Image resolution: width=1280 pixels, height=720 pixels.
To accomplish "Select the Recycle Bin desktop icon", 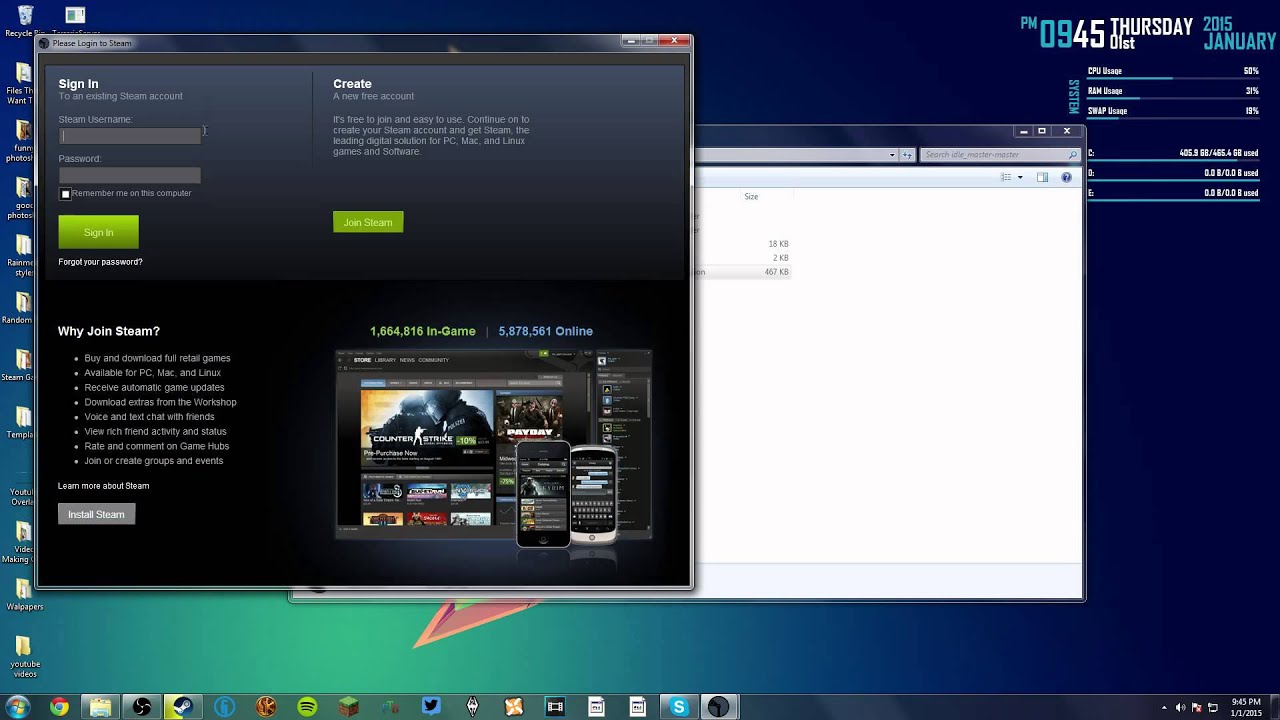I will click(x=24, y=21).
